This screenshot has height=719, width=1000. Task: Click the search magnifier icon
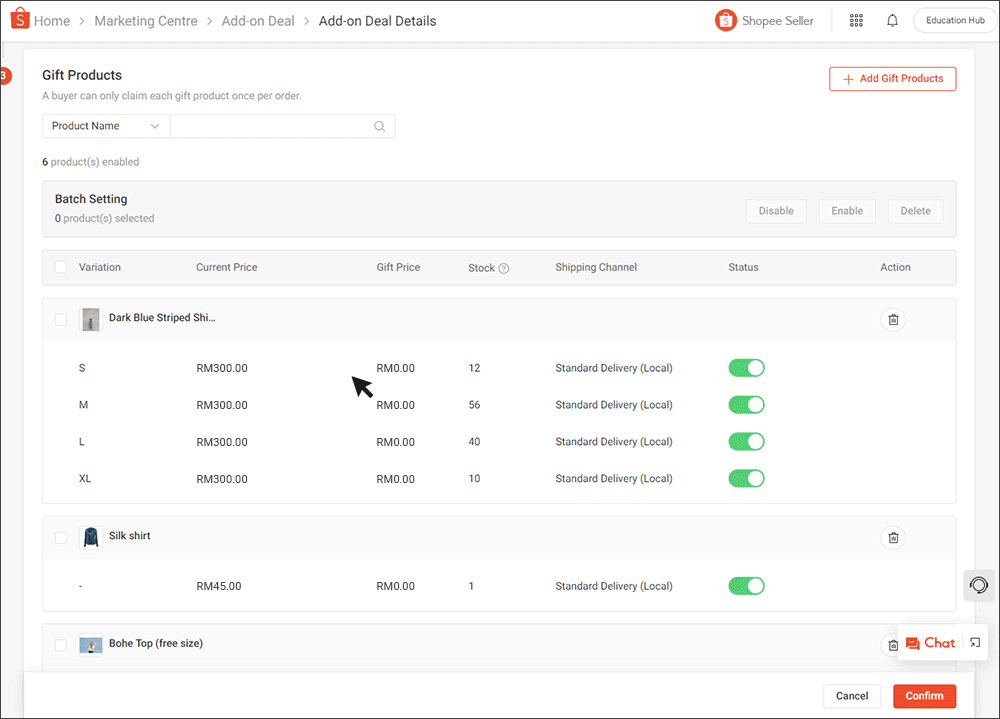(x=379, y=126)
